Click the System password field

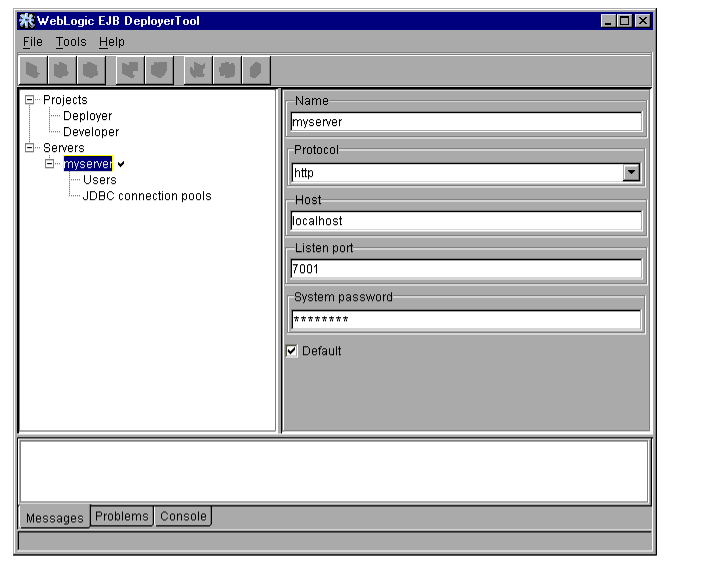point(466,320)
